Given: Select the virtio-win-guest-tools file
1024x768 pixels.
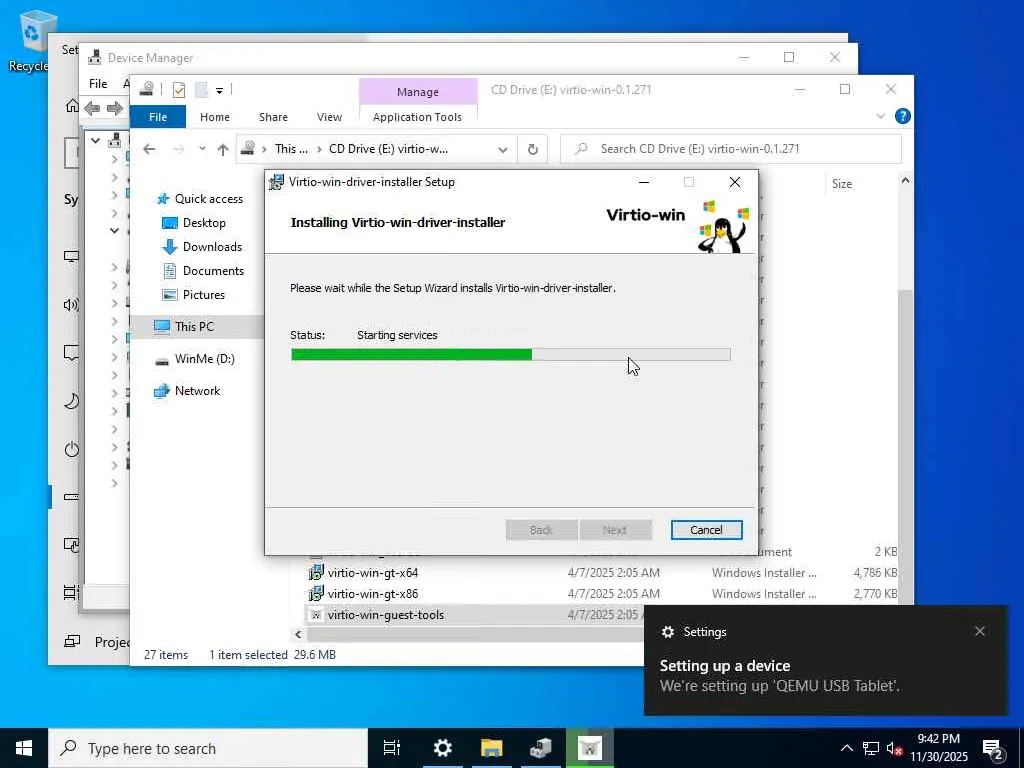Looking at the screenshot, I should click(x=385, y=615).
